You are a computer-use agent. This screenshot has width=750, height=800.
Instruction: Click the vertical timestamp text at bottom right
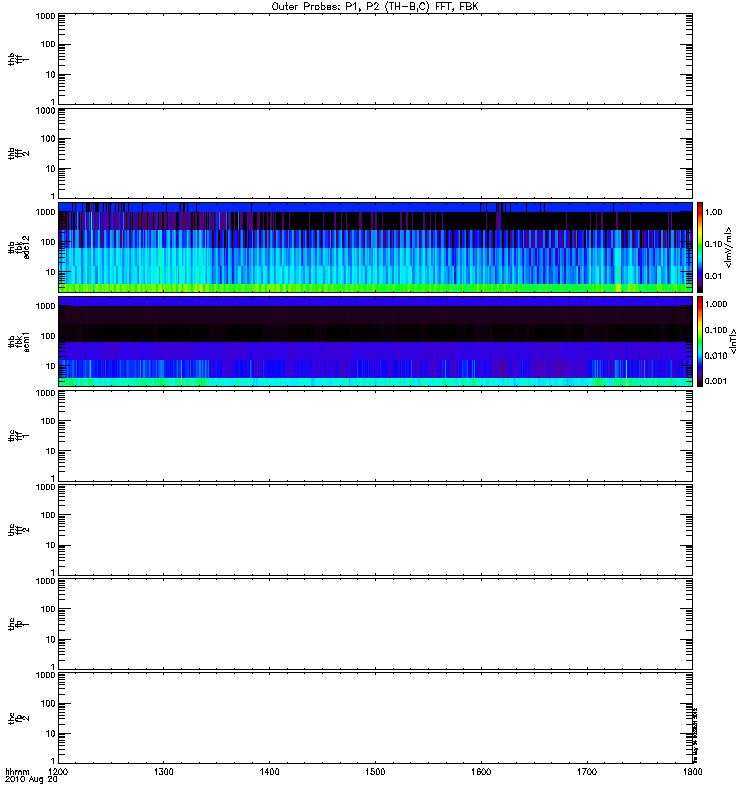pos(695,735)
